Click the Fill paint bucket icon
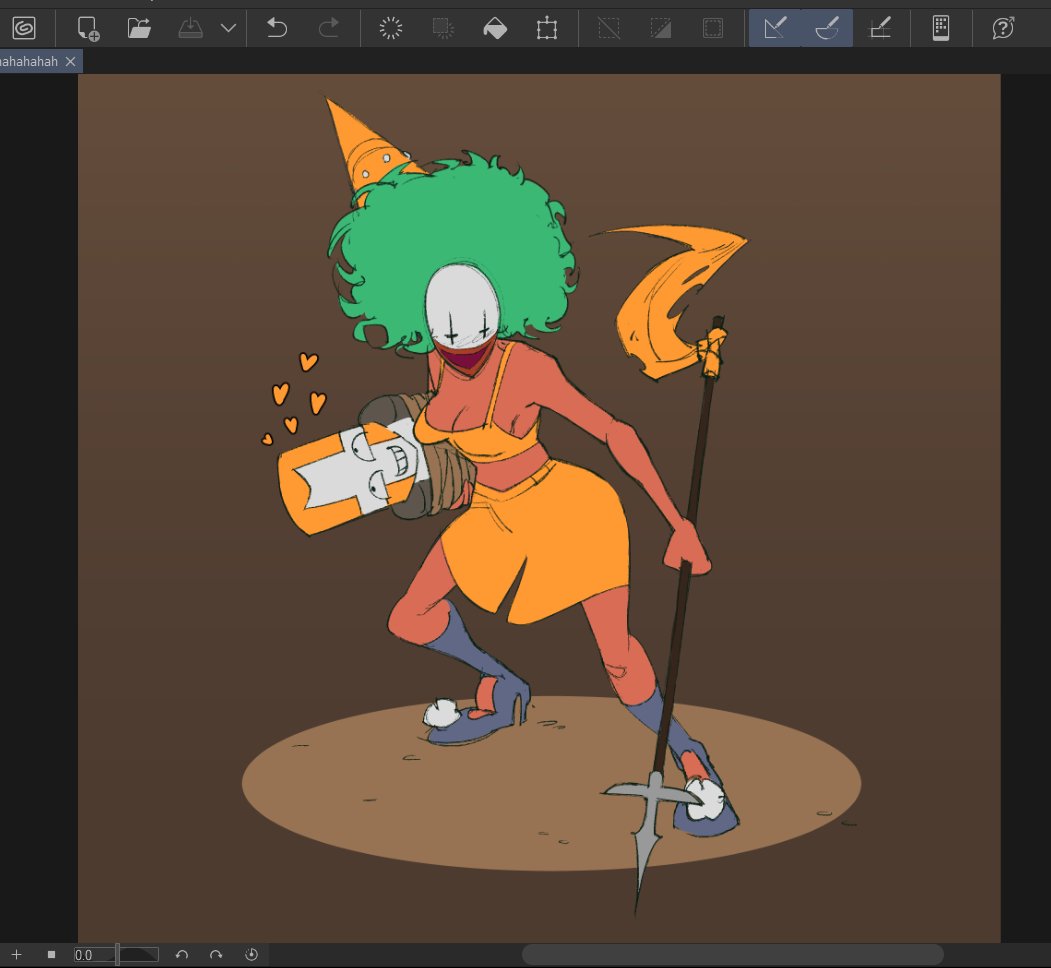1051x968 pixels. 494,28
